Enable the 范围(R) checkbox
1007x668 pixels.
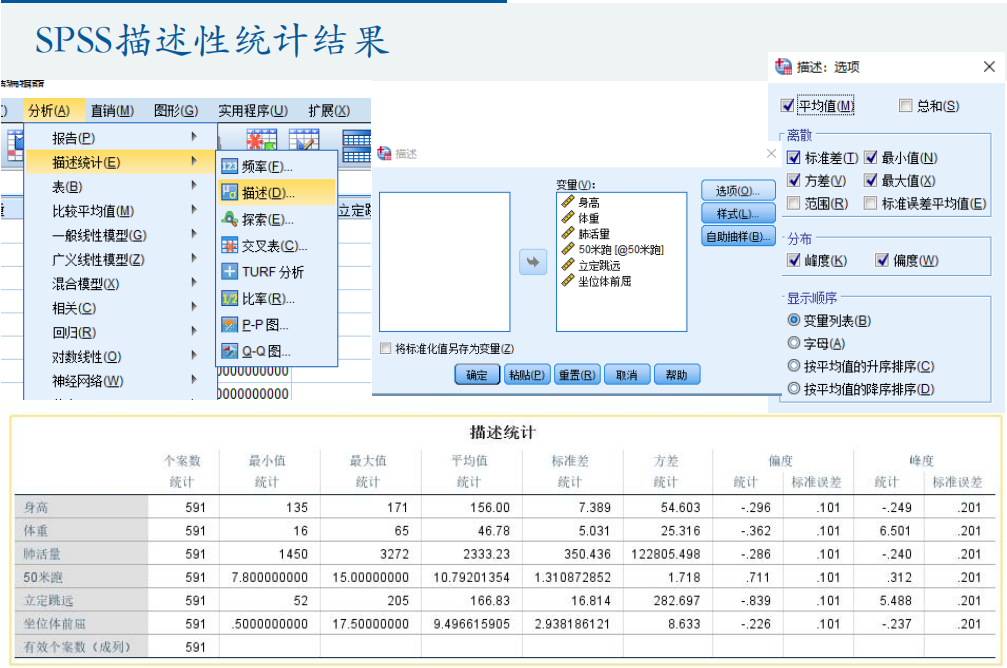(794, 204)
